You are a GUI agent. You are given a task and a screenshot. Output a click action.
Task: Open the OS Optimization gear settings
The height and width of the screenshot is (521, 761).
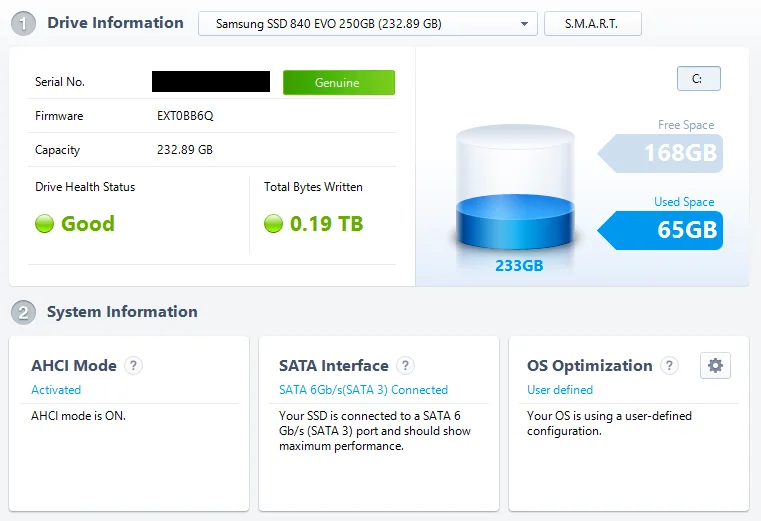coord(715,365)
